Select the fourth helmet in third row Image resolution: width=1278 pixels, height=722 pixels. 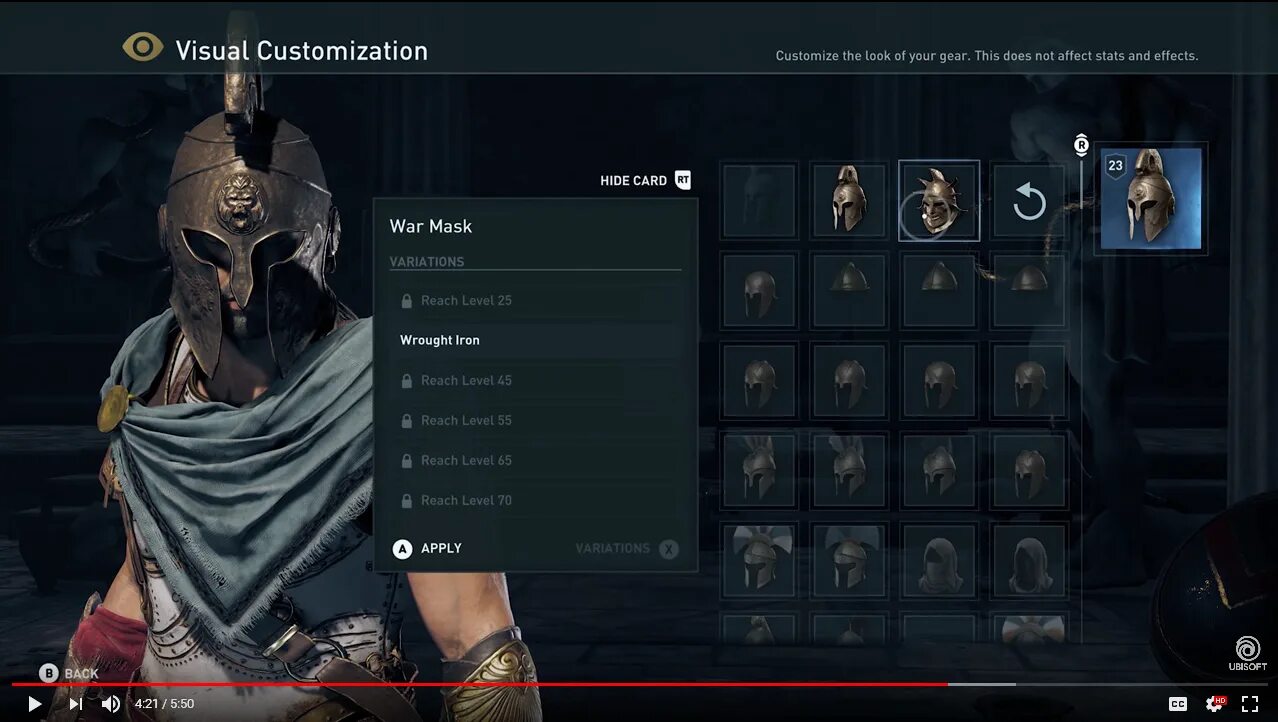point(1029,381)
